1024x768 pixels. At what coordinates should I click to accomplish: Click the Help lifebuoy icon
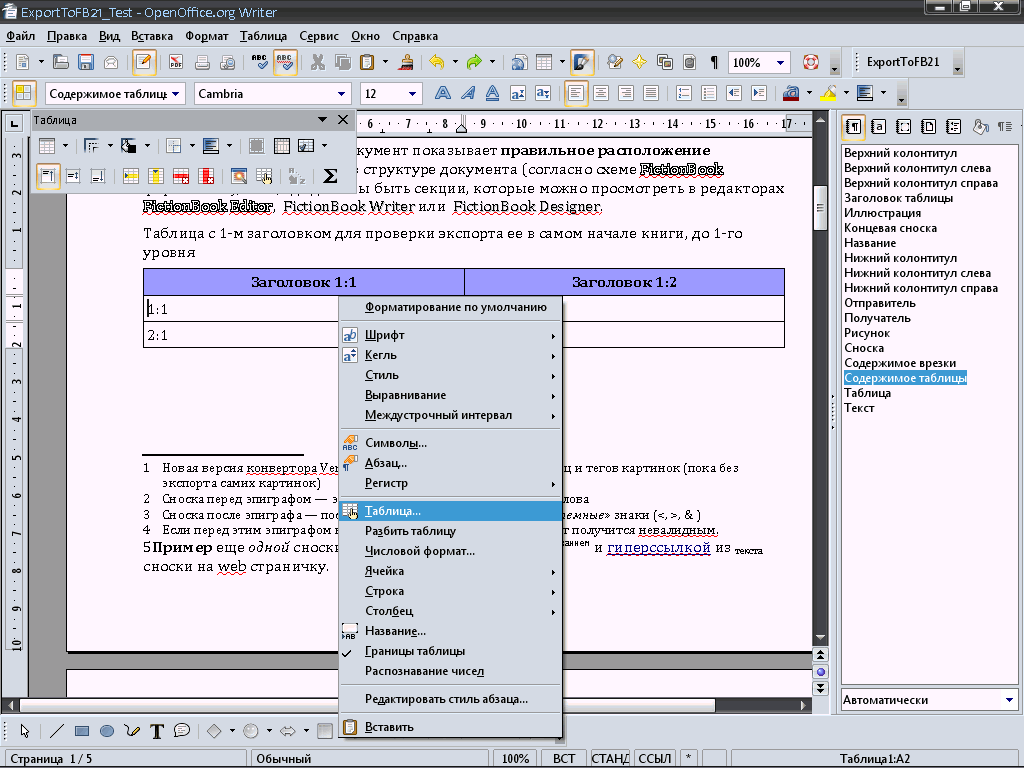point(810,62)
